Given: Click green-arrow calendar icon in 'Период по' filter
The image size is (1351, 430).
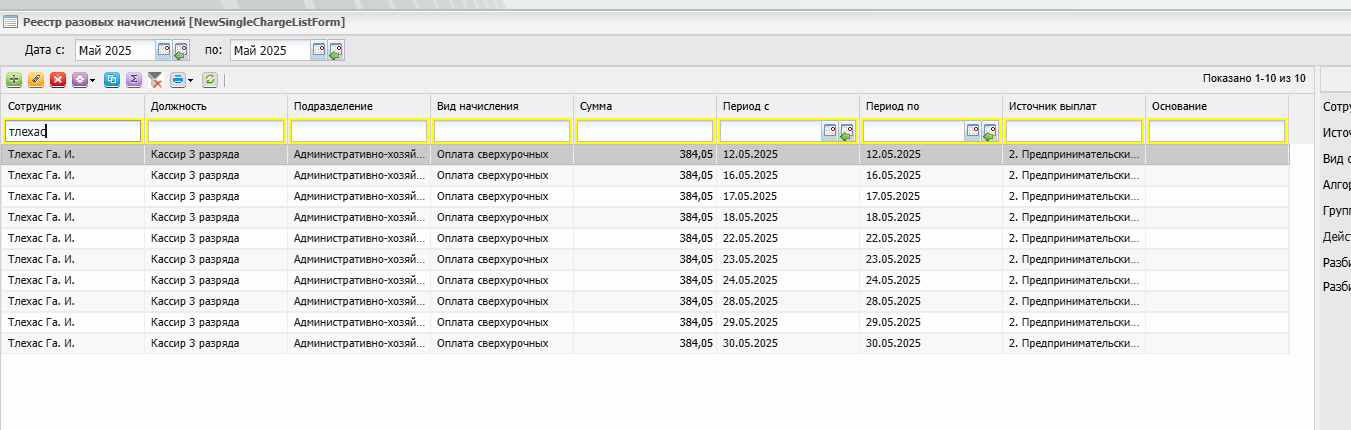Looking at the screenshot, I should (x=990, y=131).
